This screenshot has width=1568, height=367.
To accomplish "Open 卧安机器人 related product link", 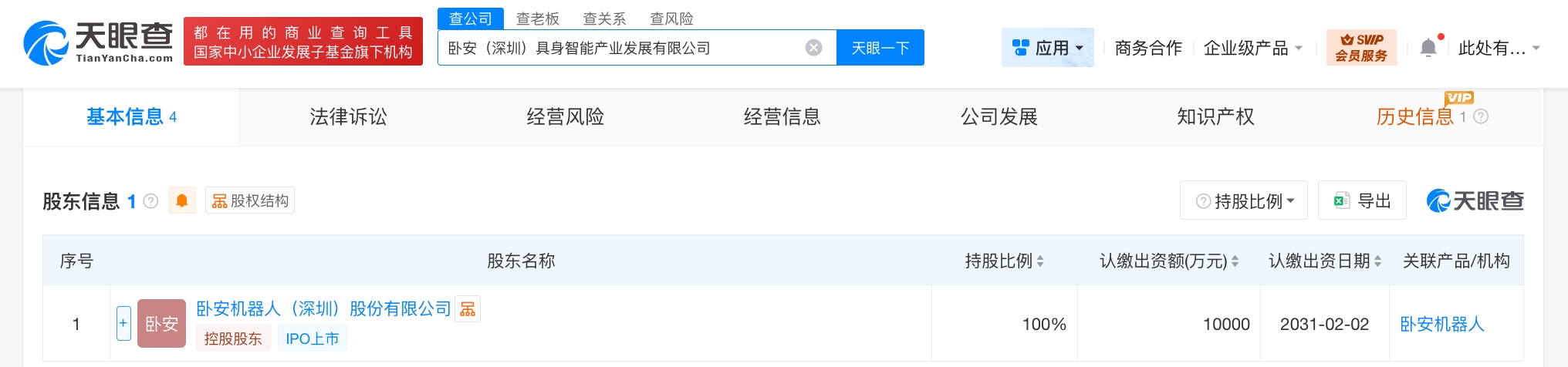I will click(x=1441, y=325).
